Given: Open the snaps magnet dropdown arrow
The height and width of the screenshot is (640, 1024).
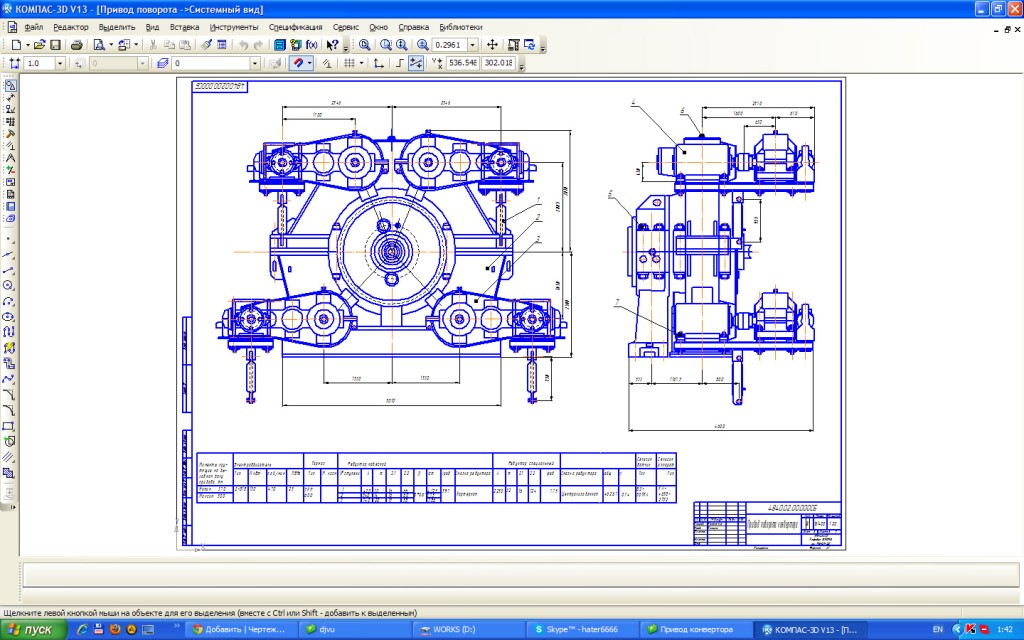Looking at the screenshot, I should coord(309,63).
